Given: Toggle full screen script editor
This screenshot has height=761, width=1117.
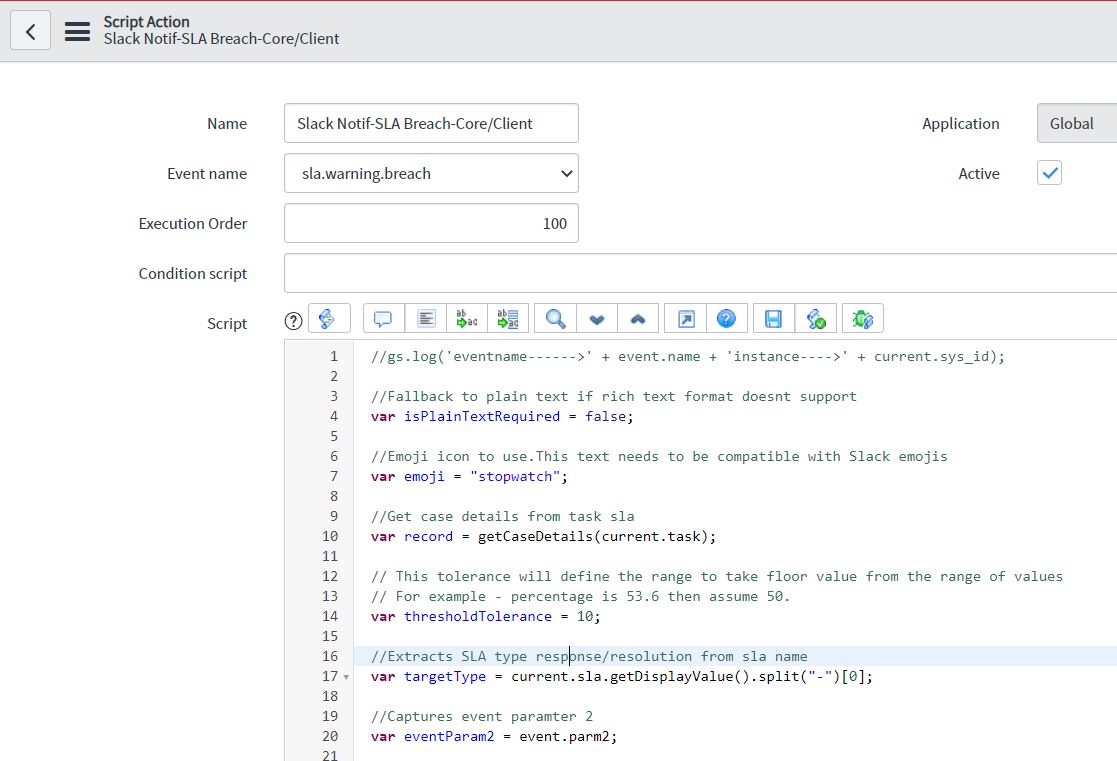Looking at the screenshot, I should pos(685,319).
